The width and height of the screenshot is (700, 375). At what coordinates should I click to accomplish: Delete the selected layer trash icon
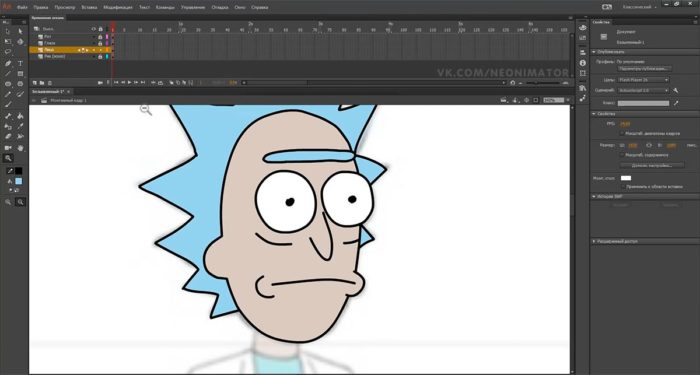click(50, 83)
